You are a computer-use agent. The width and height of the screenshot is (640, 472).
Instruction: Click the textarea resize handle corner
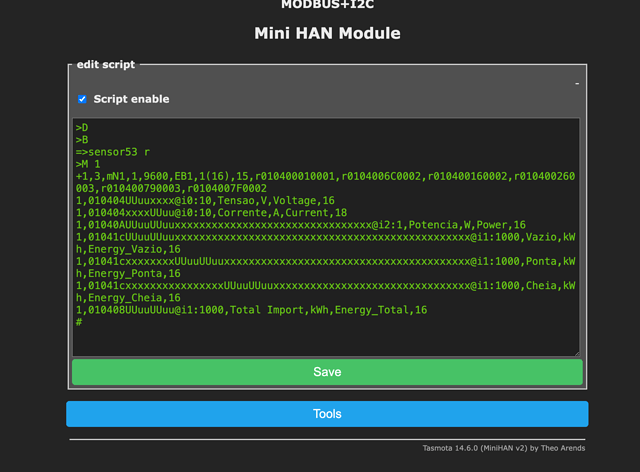coord(577,354)
